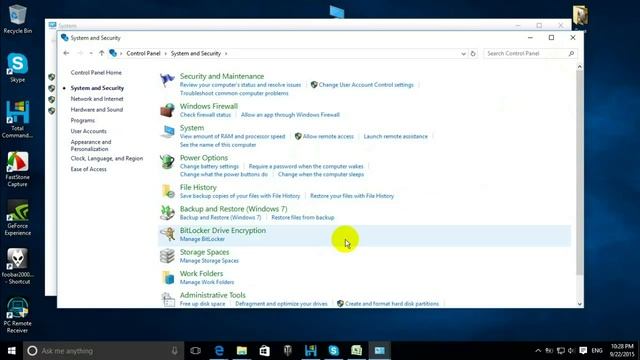Select Programs category
The width and height of the screenshot is (640, 360).
(x=82, y=120)
